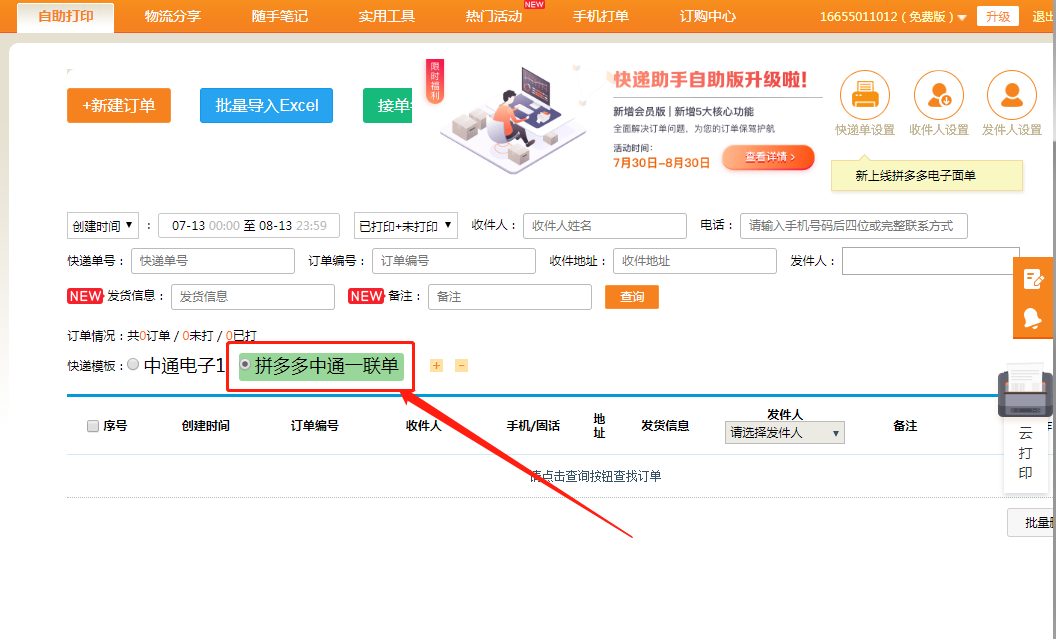Select 中通电子1 template radio
The width and height of the screenshot is (1056, 639).
pos(133,364)
